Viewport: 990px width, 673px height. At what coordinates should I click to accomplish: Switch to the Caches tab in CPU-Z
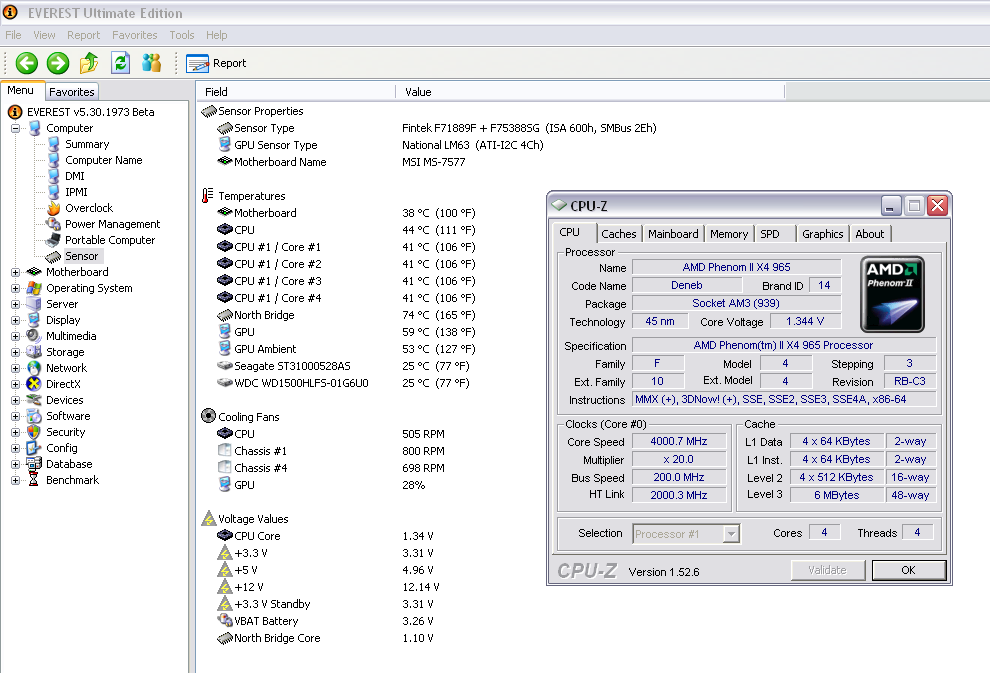[x=619, y=234]
